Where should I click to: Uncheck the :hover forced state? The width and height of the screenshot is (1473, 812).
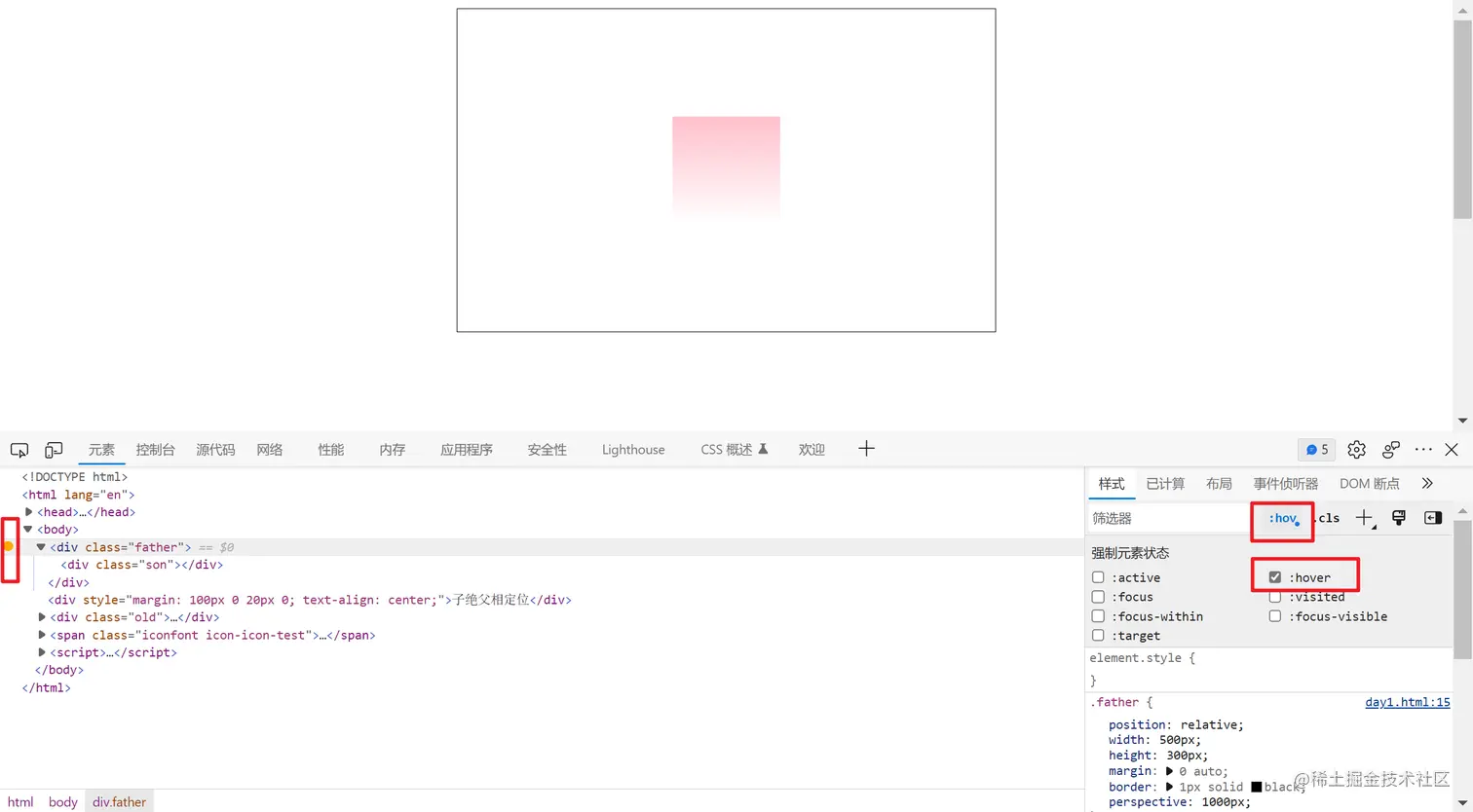(1275, 577)
